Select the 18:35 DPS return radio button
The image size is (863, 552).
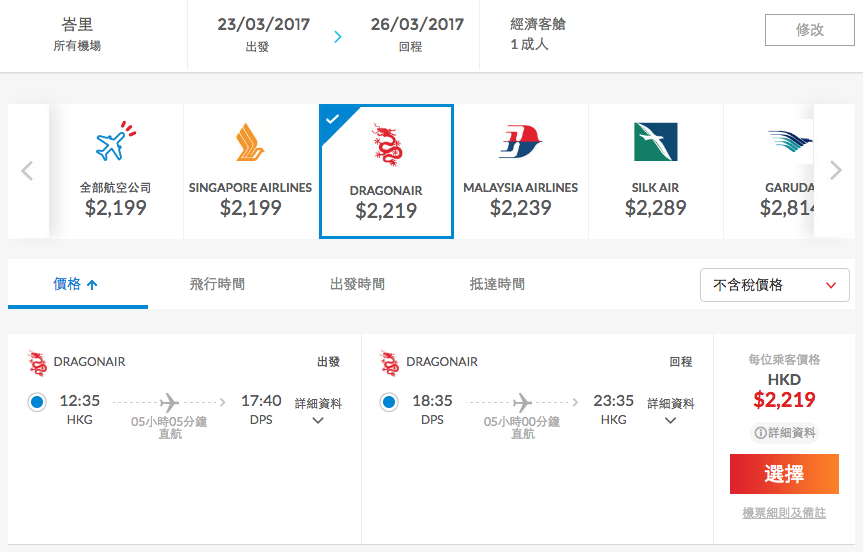coord(389,402)
